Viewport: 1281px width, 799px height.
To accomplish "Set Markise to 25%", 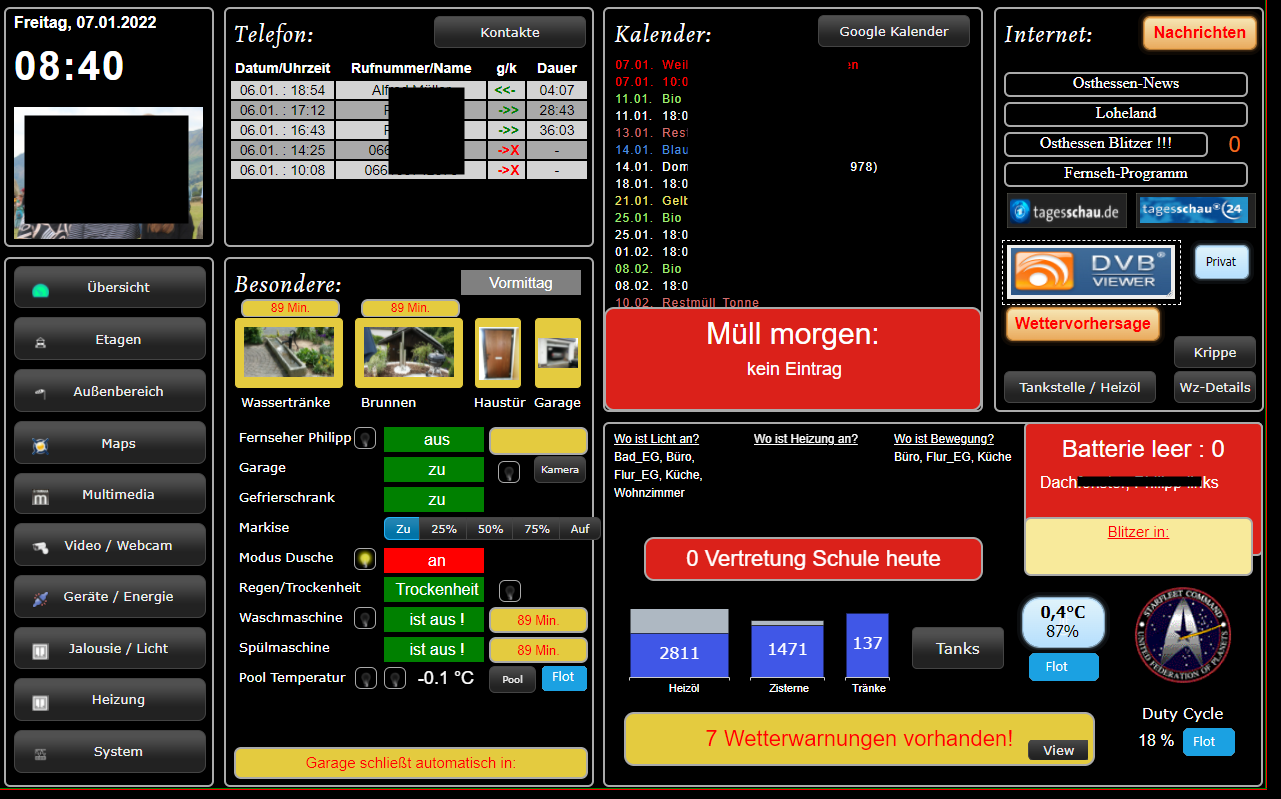I will (x=444, y=529).
